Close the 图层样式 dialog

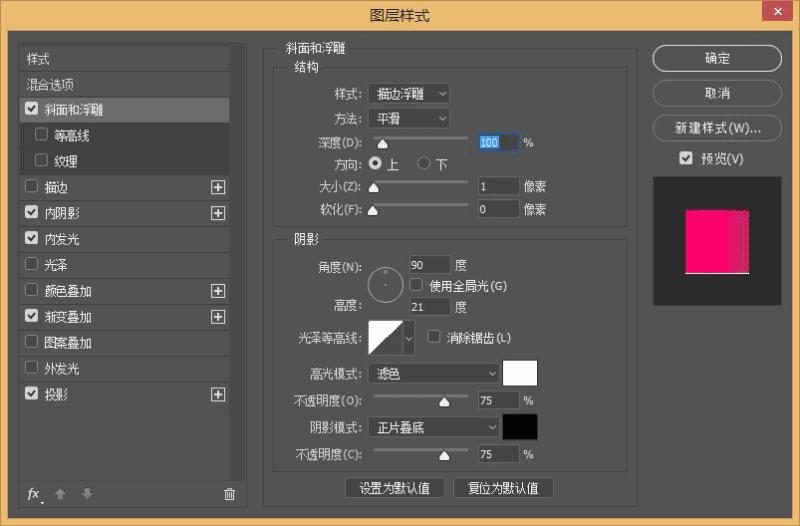point(778,11)
